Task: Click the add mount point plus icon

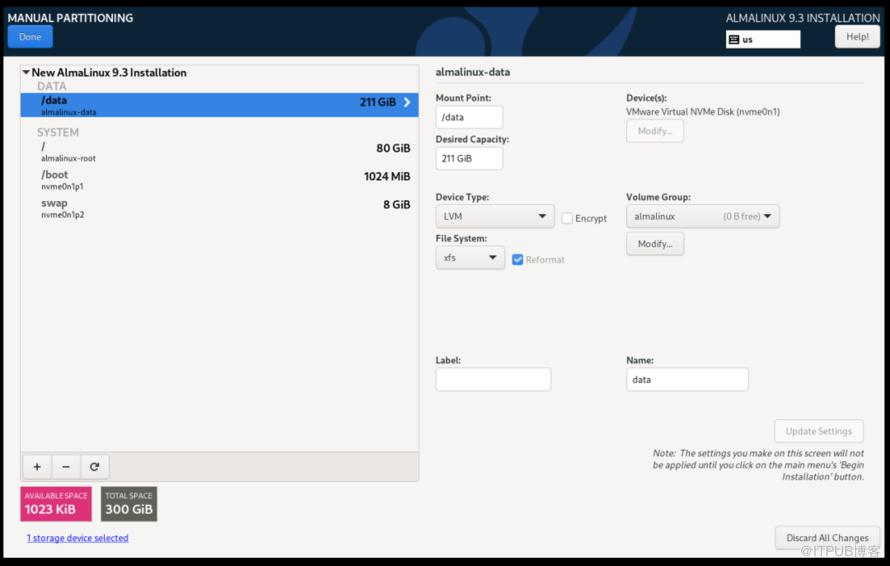Action: tap(37, 467)
